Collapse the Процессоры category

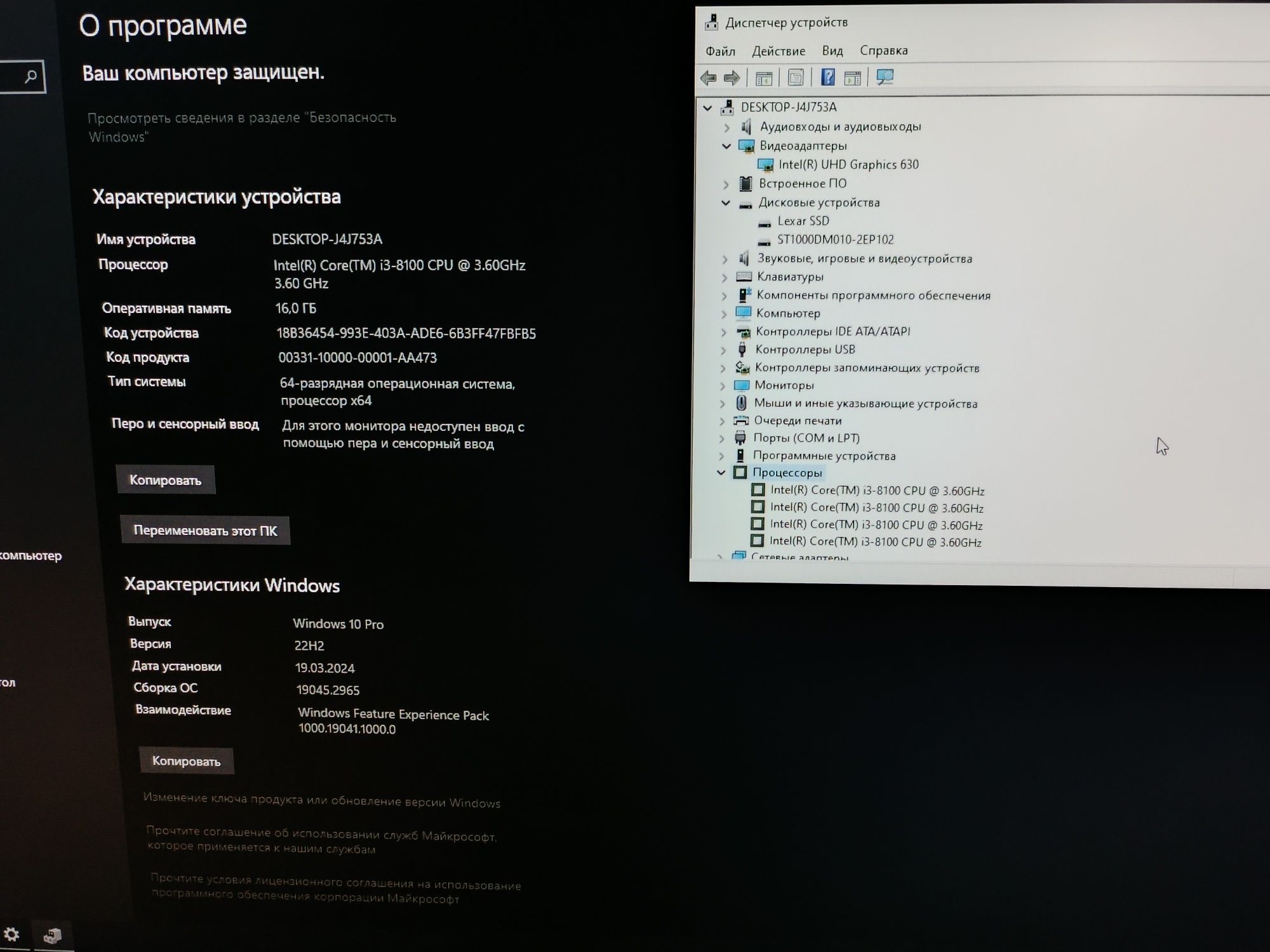pos(721,472)
